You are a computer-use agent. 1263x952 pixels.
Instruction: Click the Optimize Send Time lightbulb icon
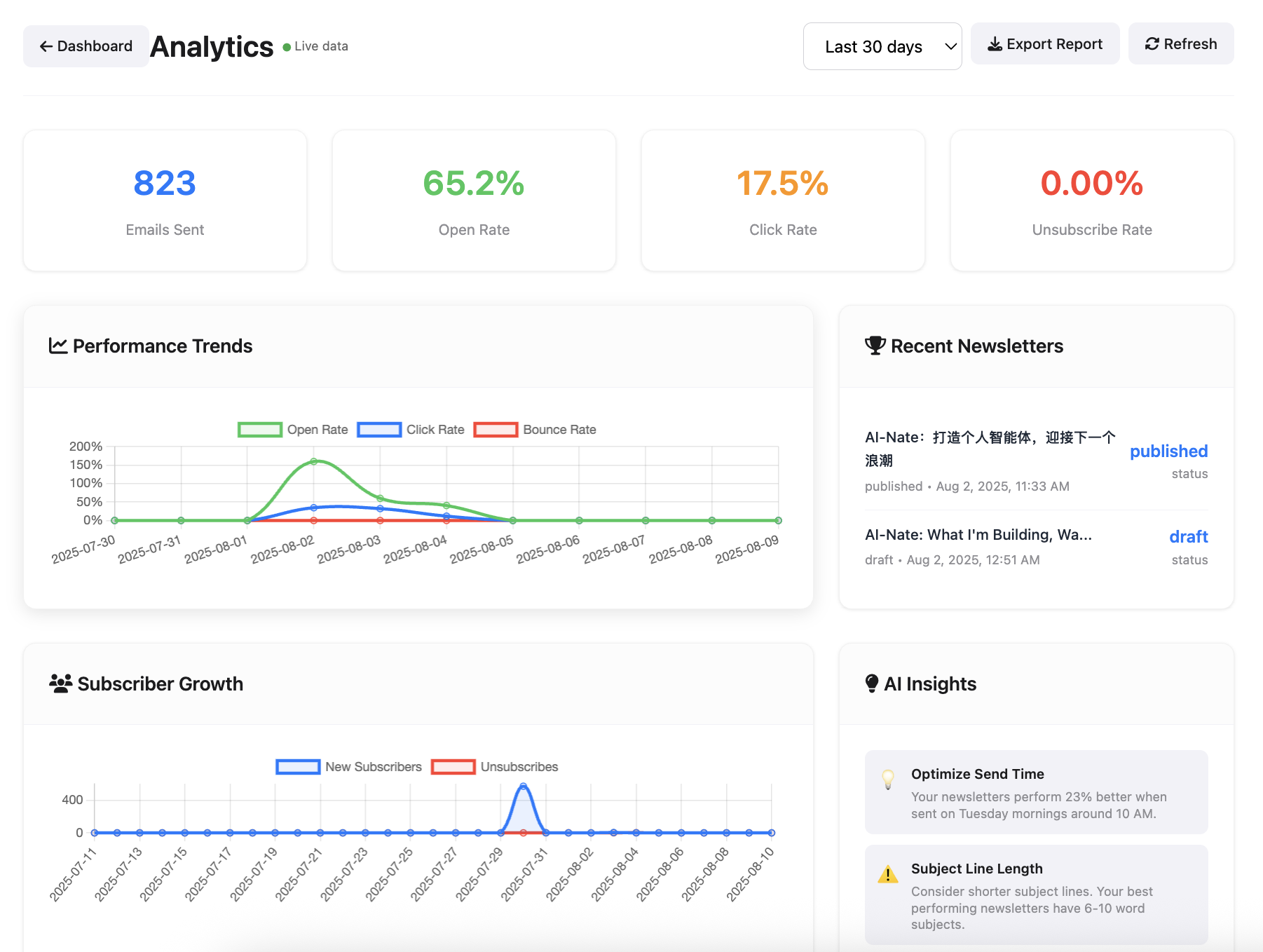click(888, 780)
